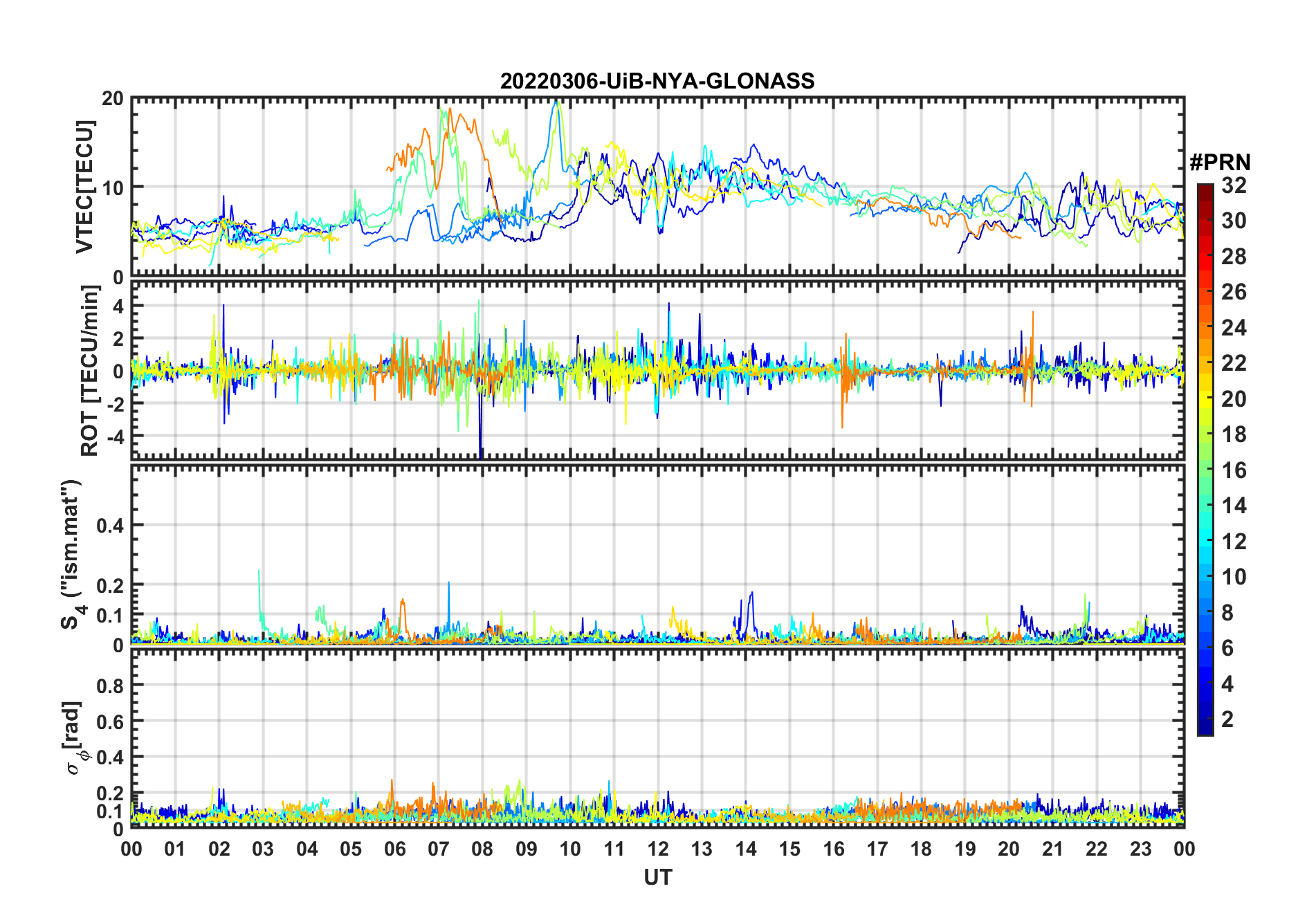Select the colorbar tick label 16
This screenshot has height=920, width=1316.
(1234, 470)
